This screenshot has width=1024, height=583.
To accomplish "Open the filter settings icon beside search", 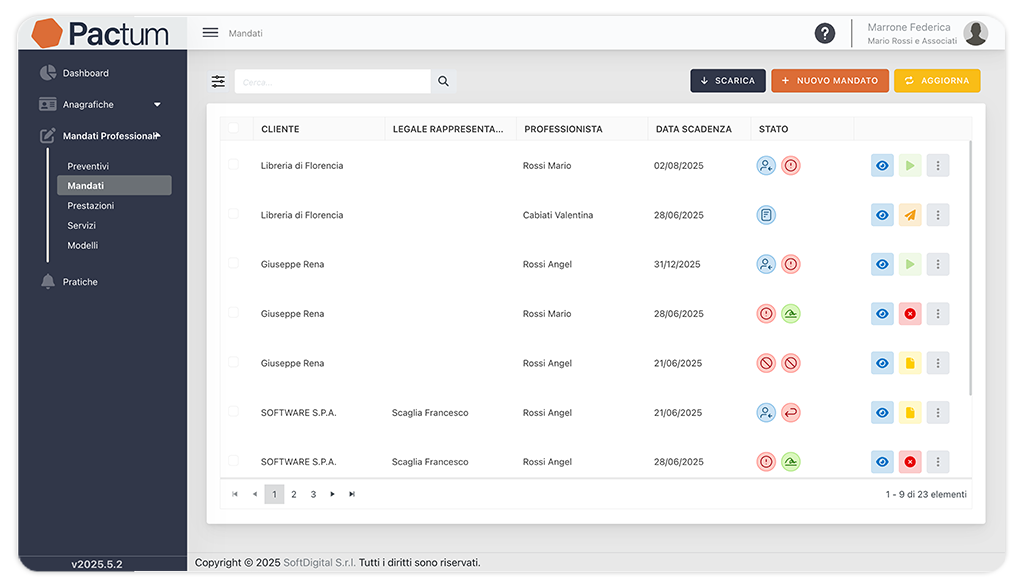I will pyautogui.click(x=218, y=82).
